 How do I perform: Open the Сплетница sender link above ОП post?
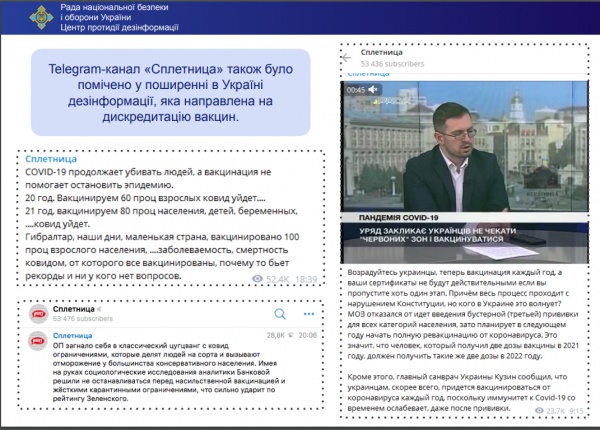point(72,336)
